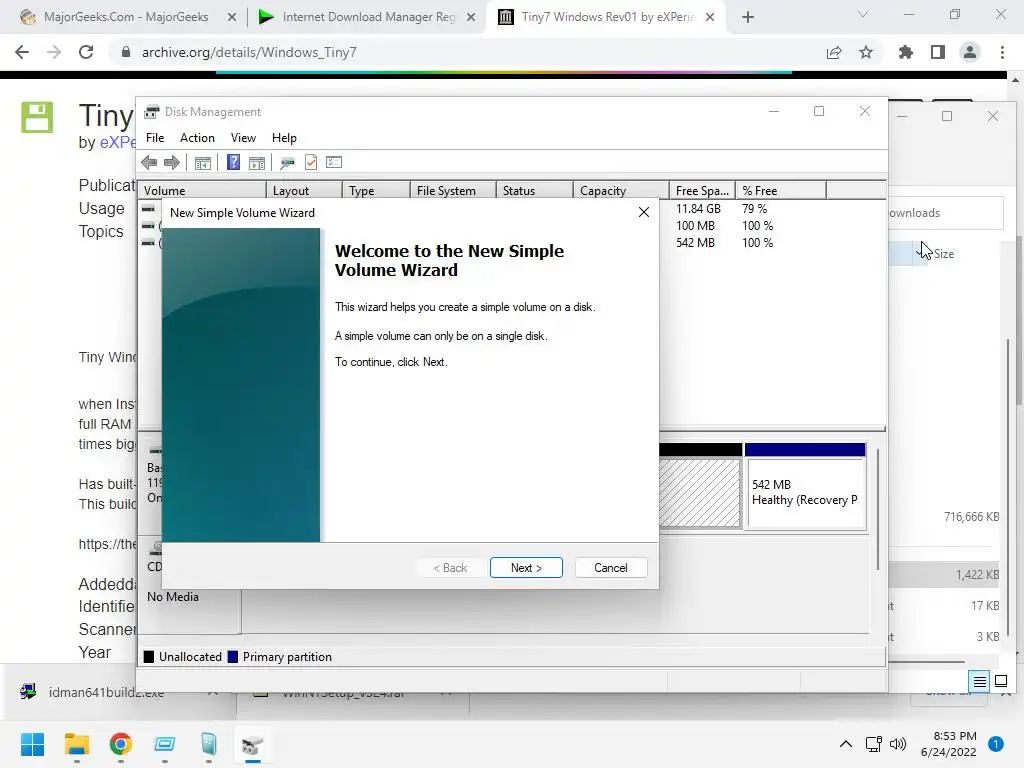Click the Volume column header

202,191
